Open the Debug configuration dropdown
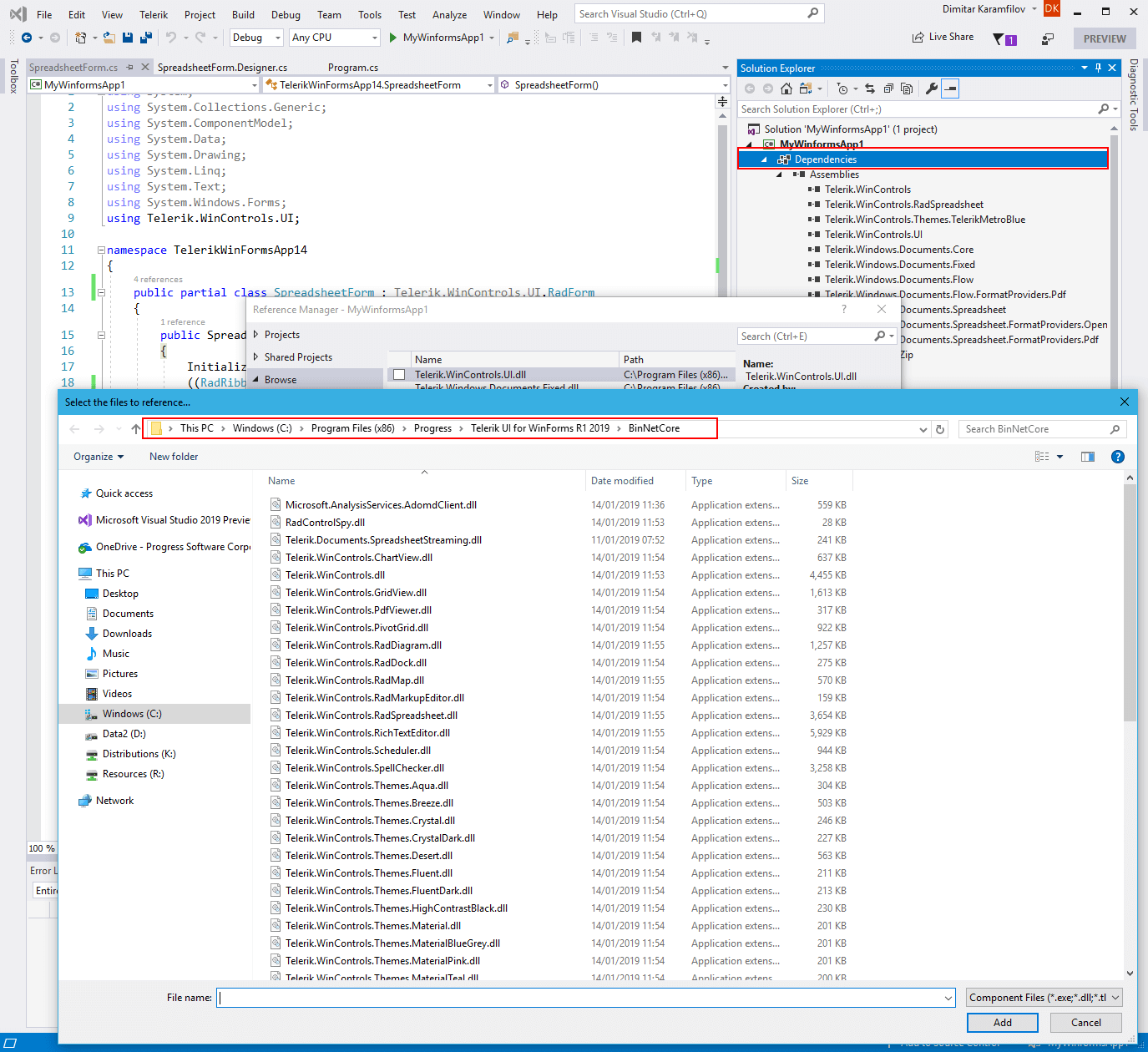1148x1052 pixels. click(256, 38)
